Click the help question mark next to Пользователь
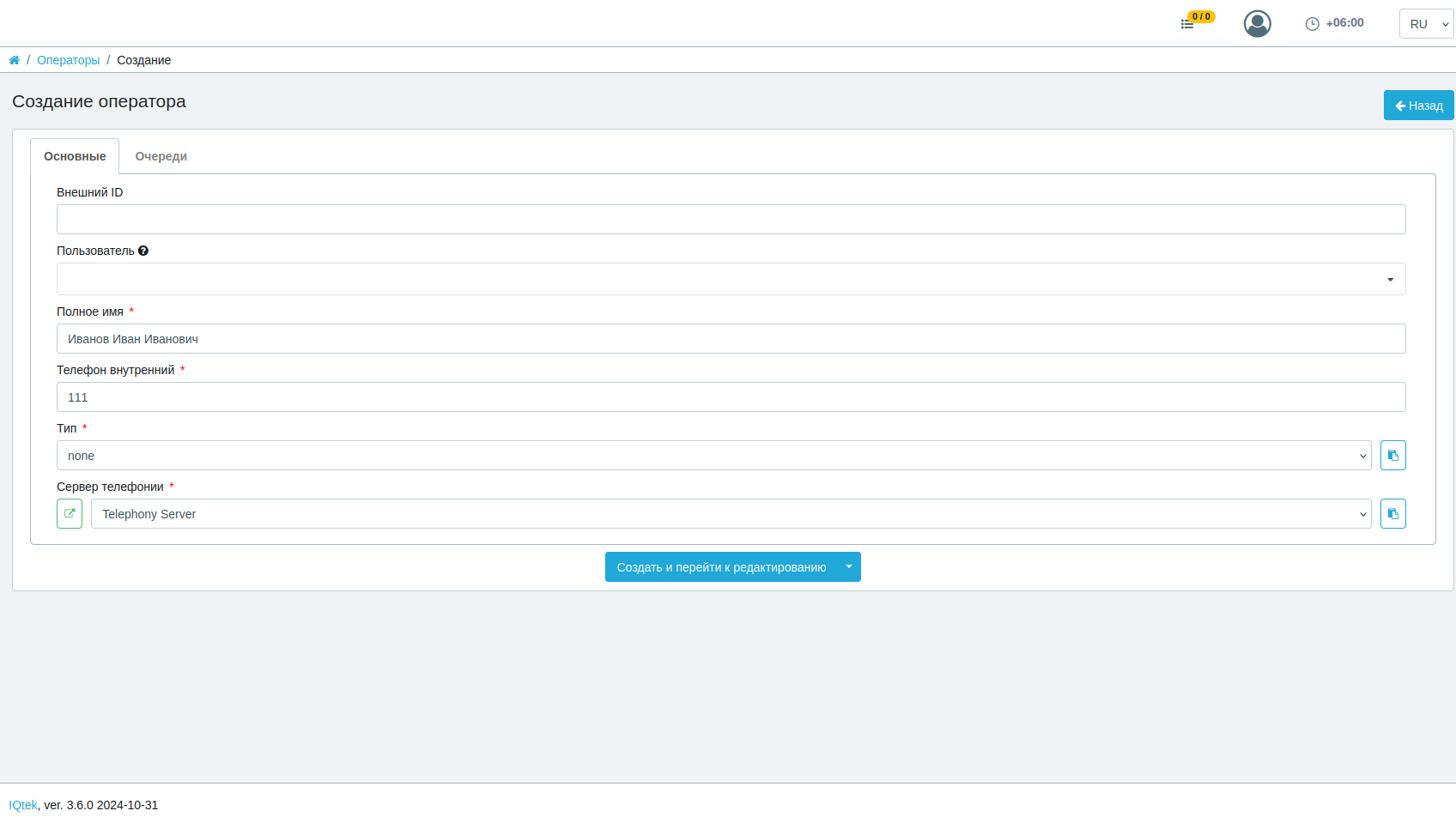The height and width of the screenshot is (817, 1456). click(x=143, y=251)
